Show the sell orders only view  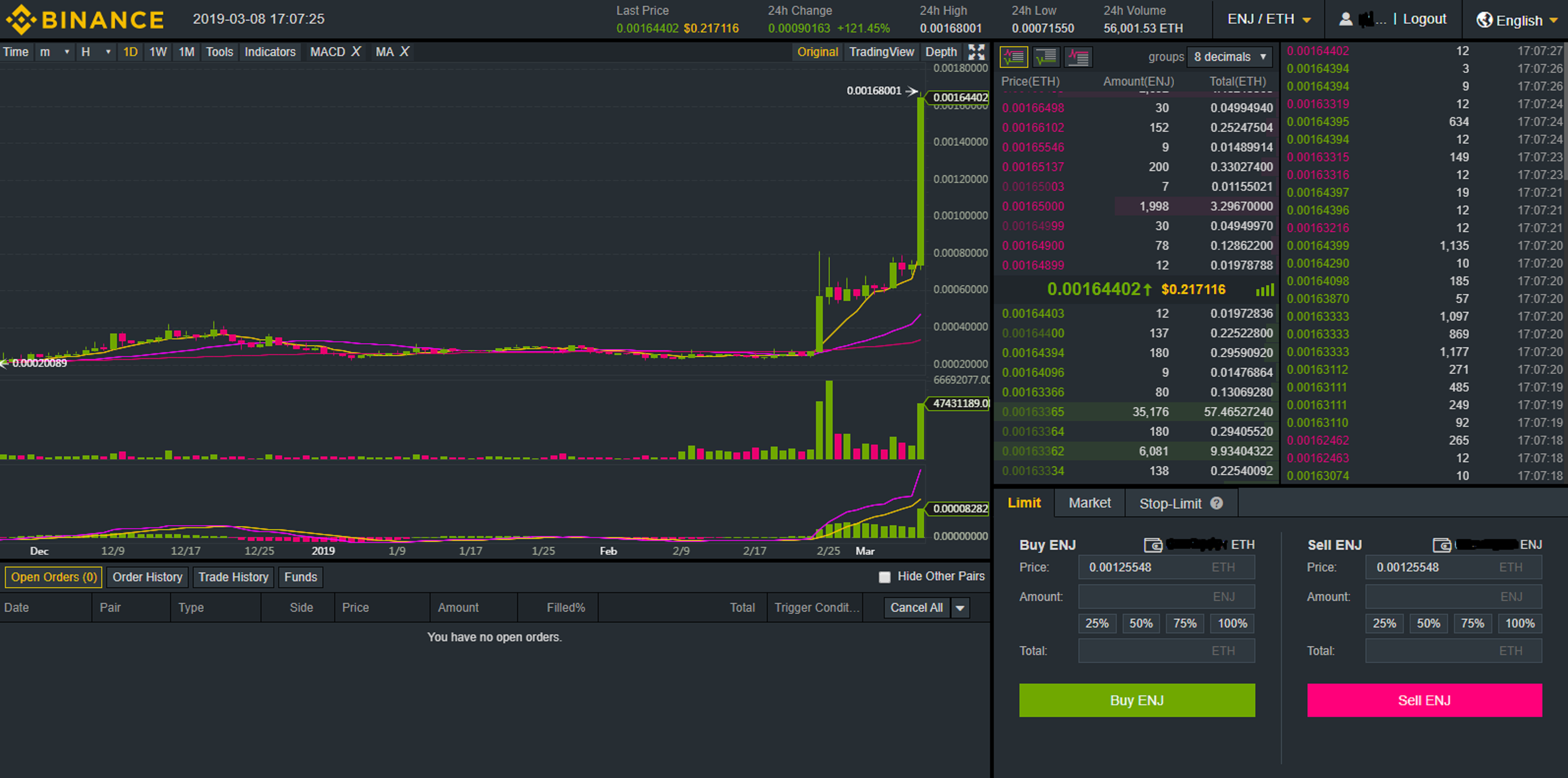[1078, 57]
